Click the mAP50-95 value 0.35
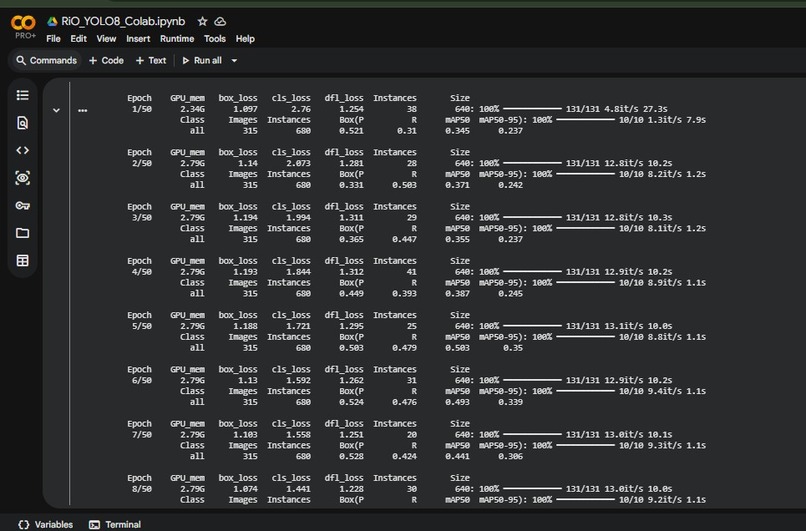 click(512, 348)
